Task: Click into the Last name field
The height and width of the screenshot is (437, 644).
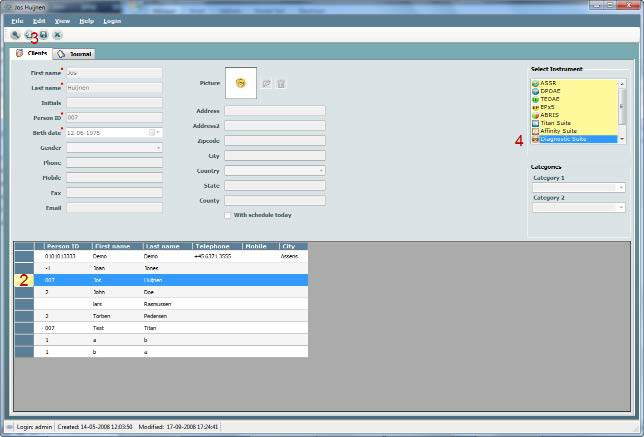Action: [x=114, y=88]
